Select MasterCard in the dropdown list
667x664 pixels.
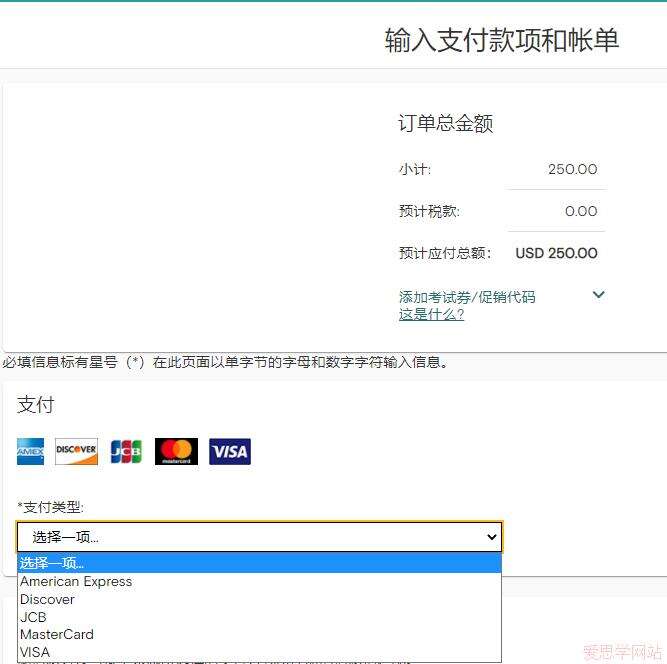[x=57, y=634]
